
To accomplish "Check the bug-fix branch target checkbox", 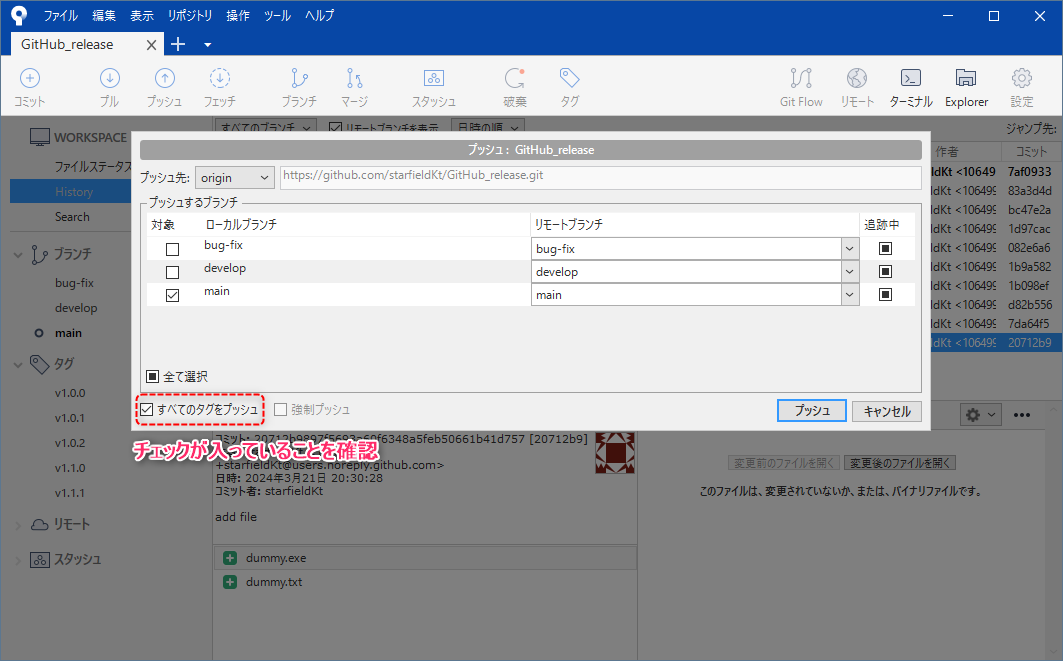I will (172, 249).
